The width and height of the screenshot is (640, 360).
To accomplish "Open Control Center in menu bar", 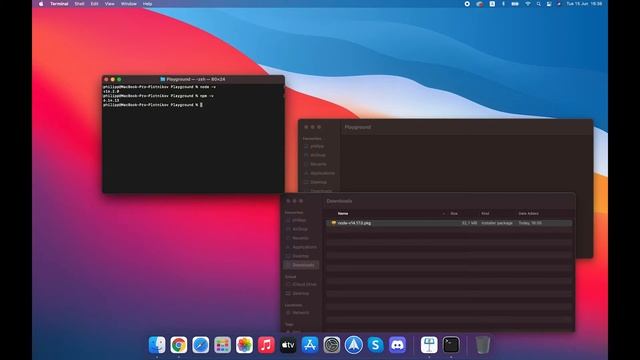I will 549,4.
